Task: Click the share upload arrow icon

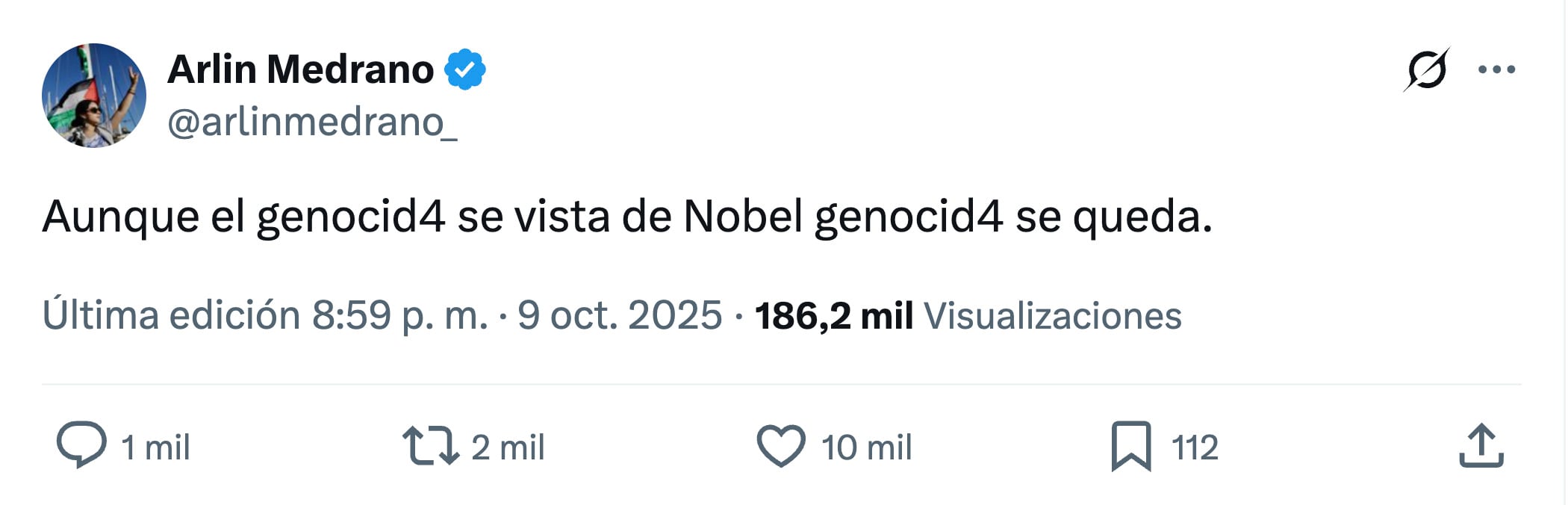Action: coord(1481,446)
